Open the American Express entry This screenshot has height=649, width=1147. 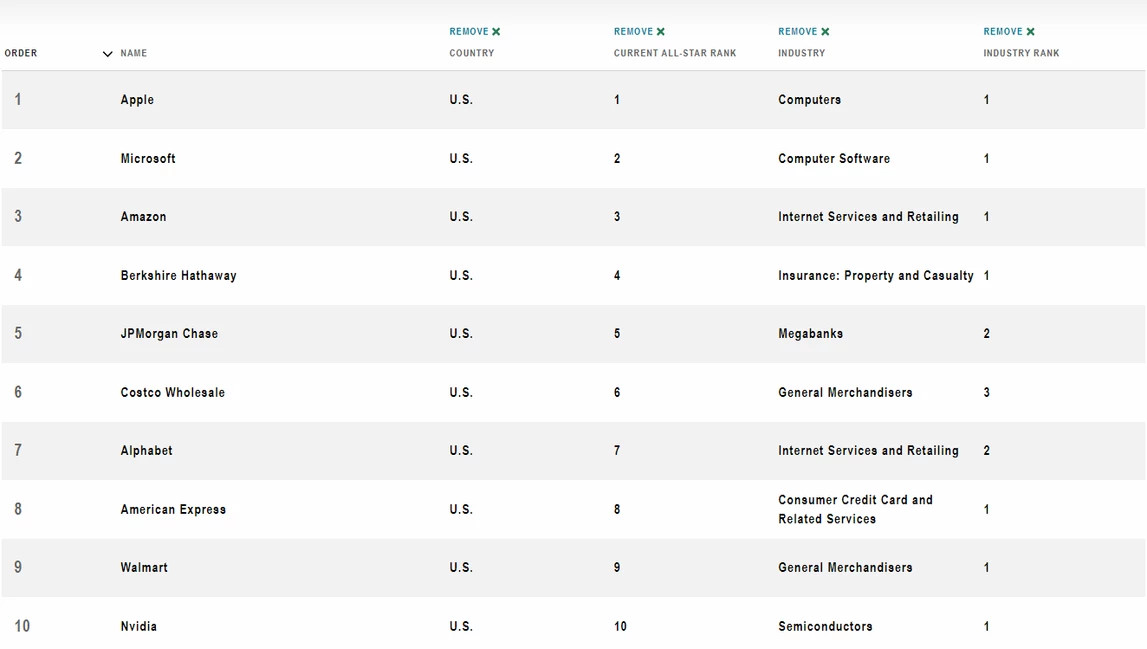(x=173, y=509)
